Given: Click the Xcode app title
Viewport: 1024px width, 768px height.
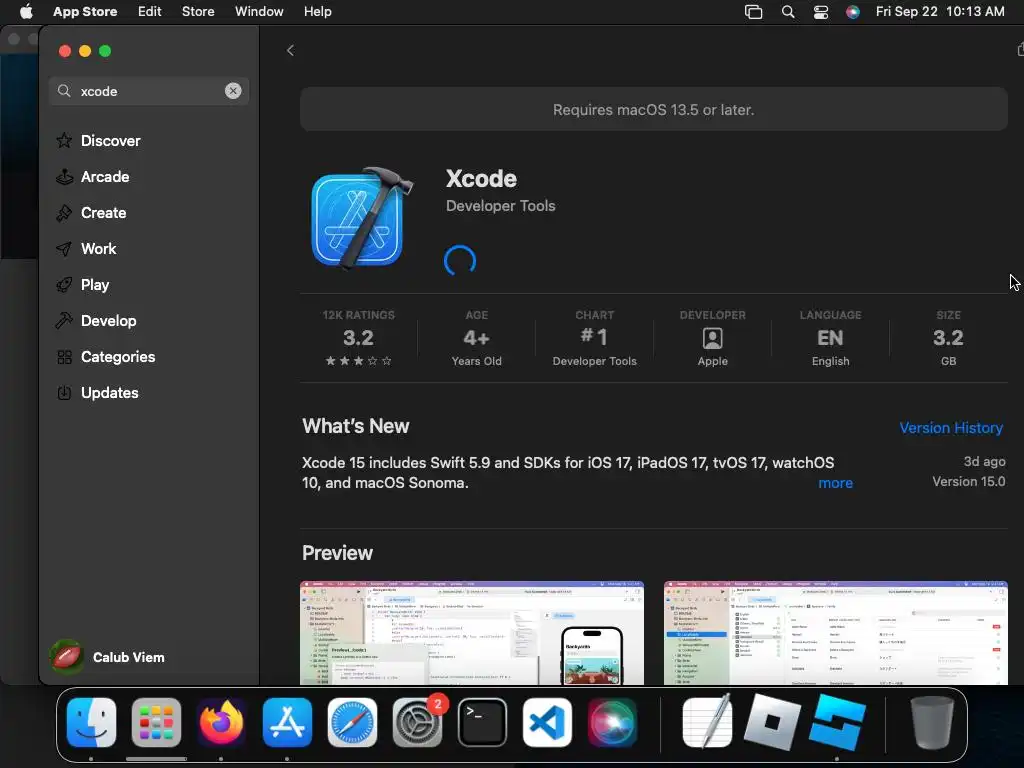Looking at the screenshot, I should click(x=481, y=178).
